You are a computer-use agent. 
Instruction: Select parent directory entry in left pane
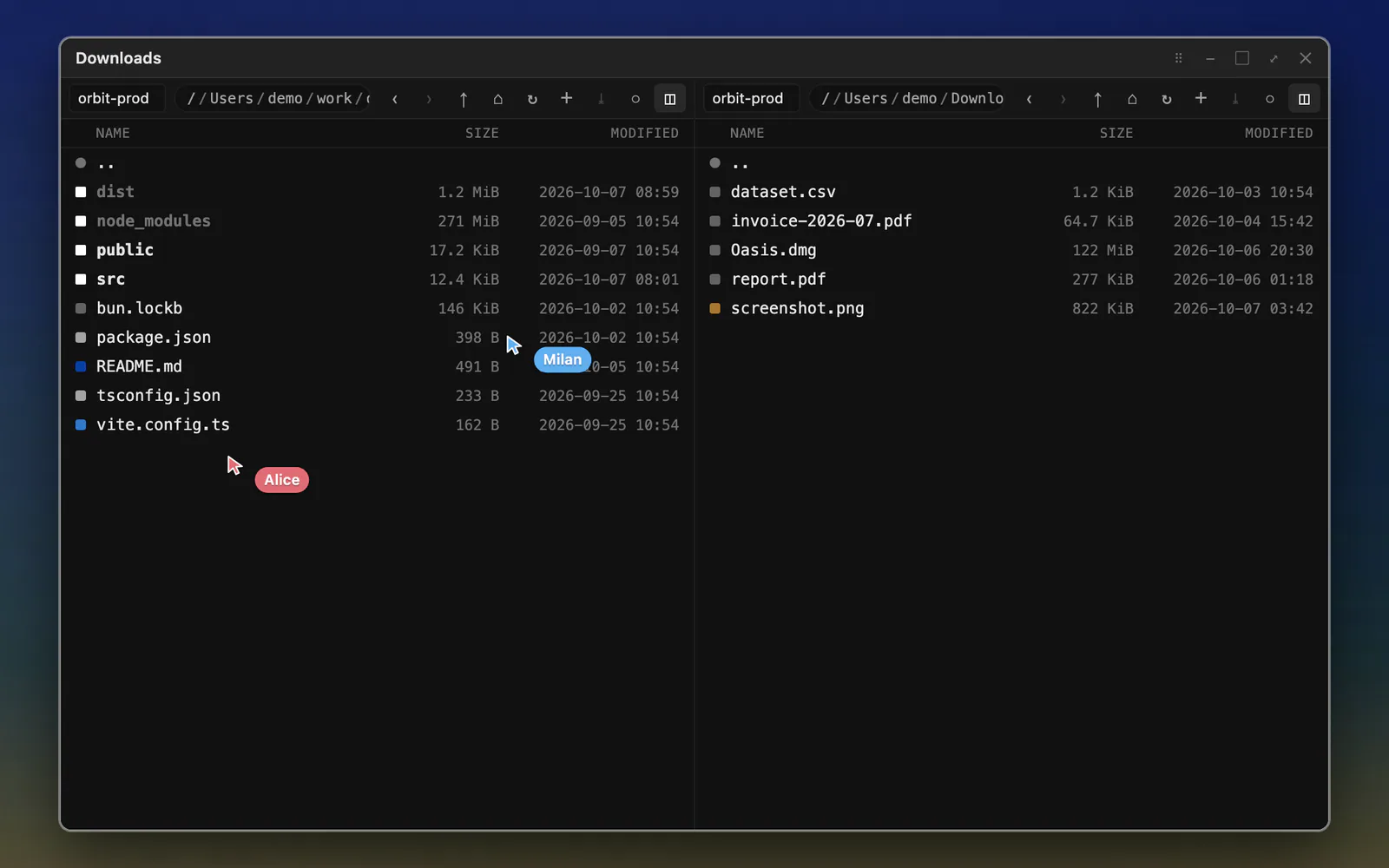378,163
